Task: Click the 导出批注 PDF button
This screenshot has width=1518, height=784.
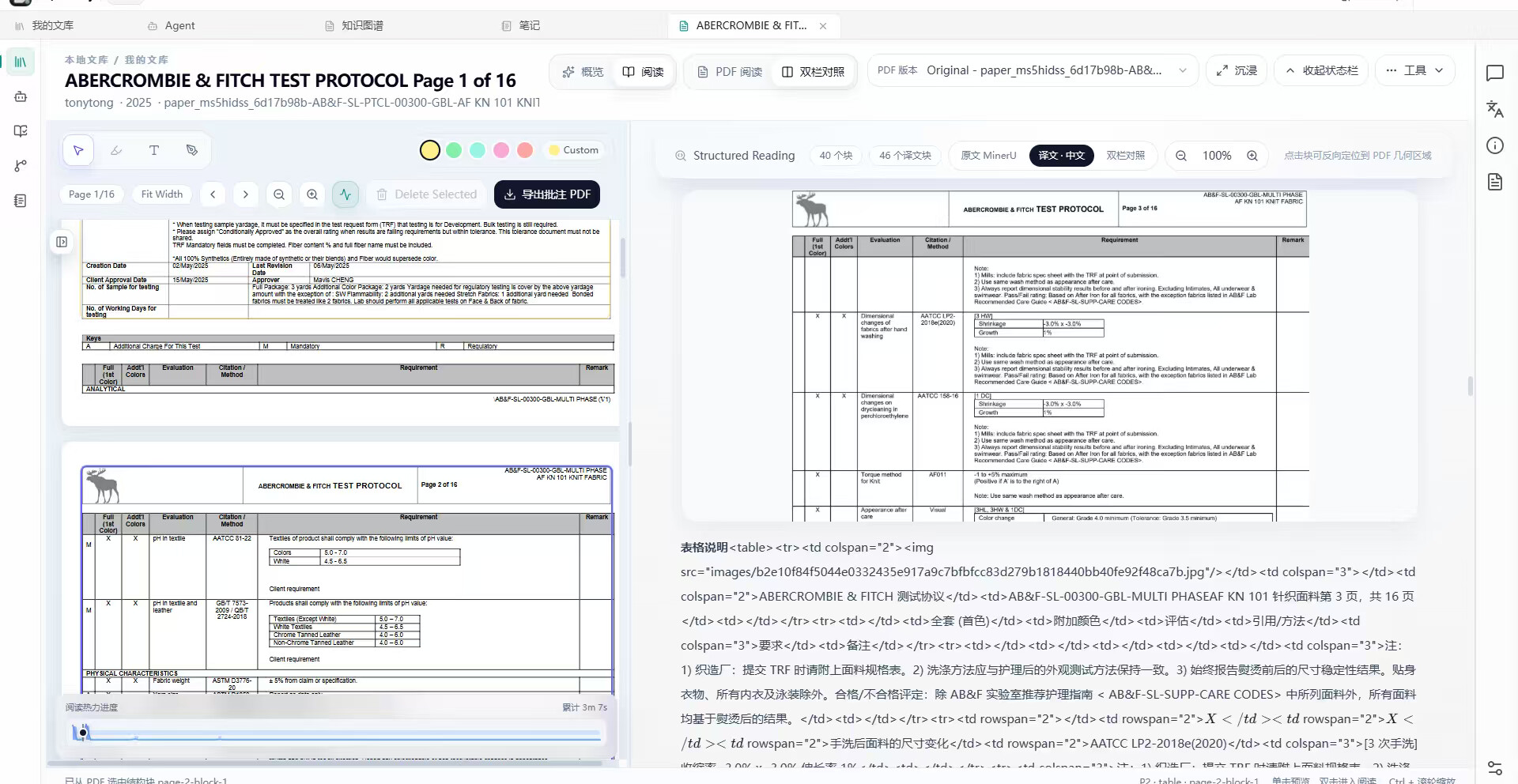Action: point(547,194)
